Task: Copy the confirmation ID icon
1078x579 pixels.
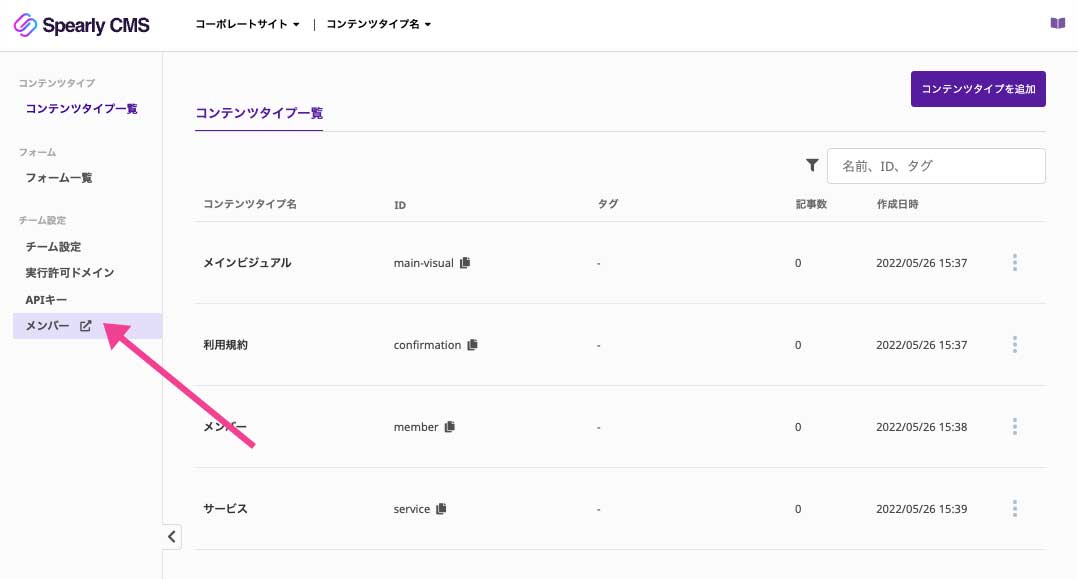Action: tap(472, 345)
